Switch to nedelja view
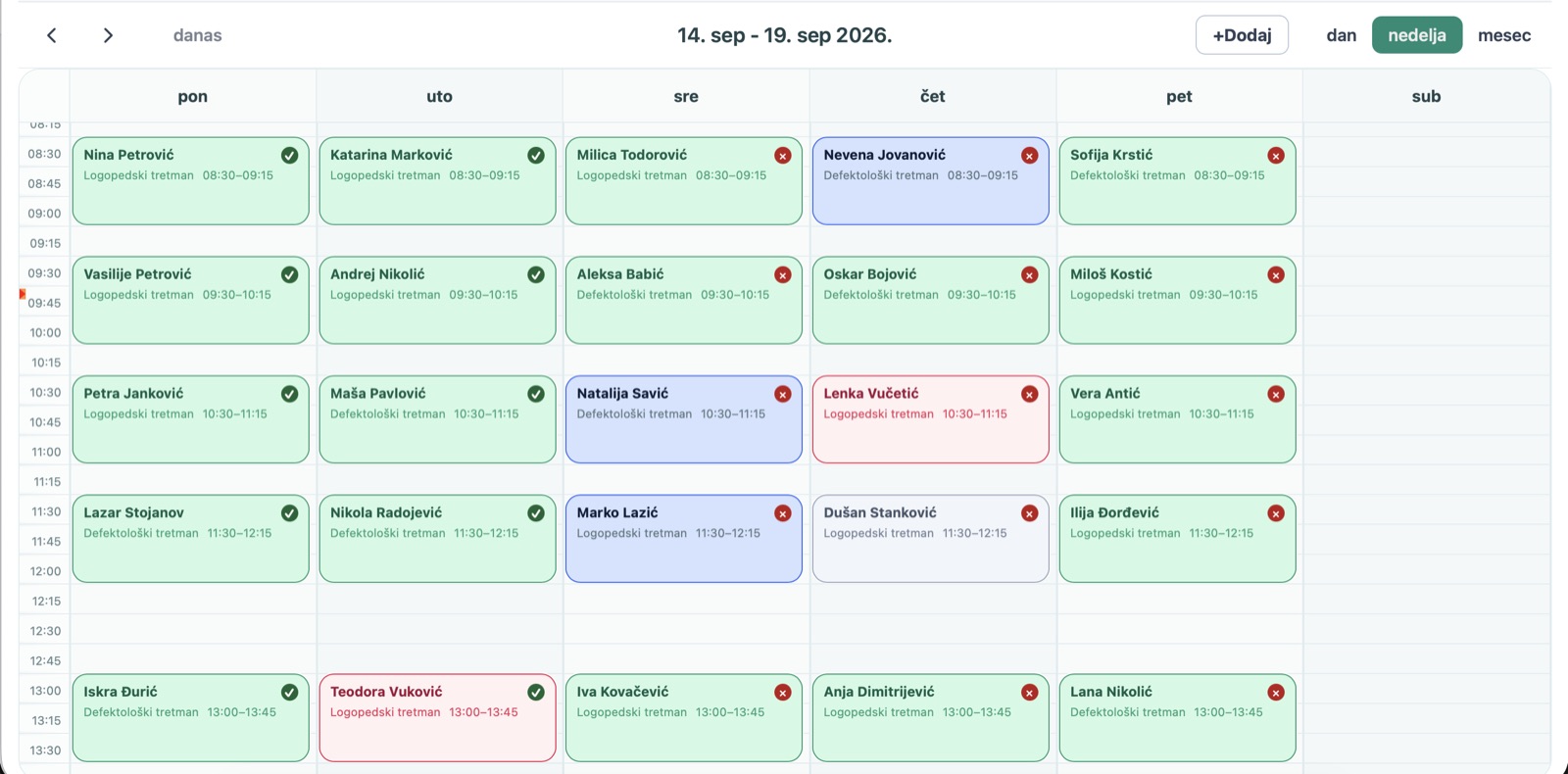 [x=1416, y=35]
